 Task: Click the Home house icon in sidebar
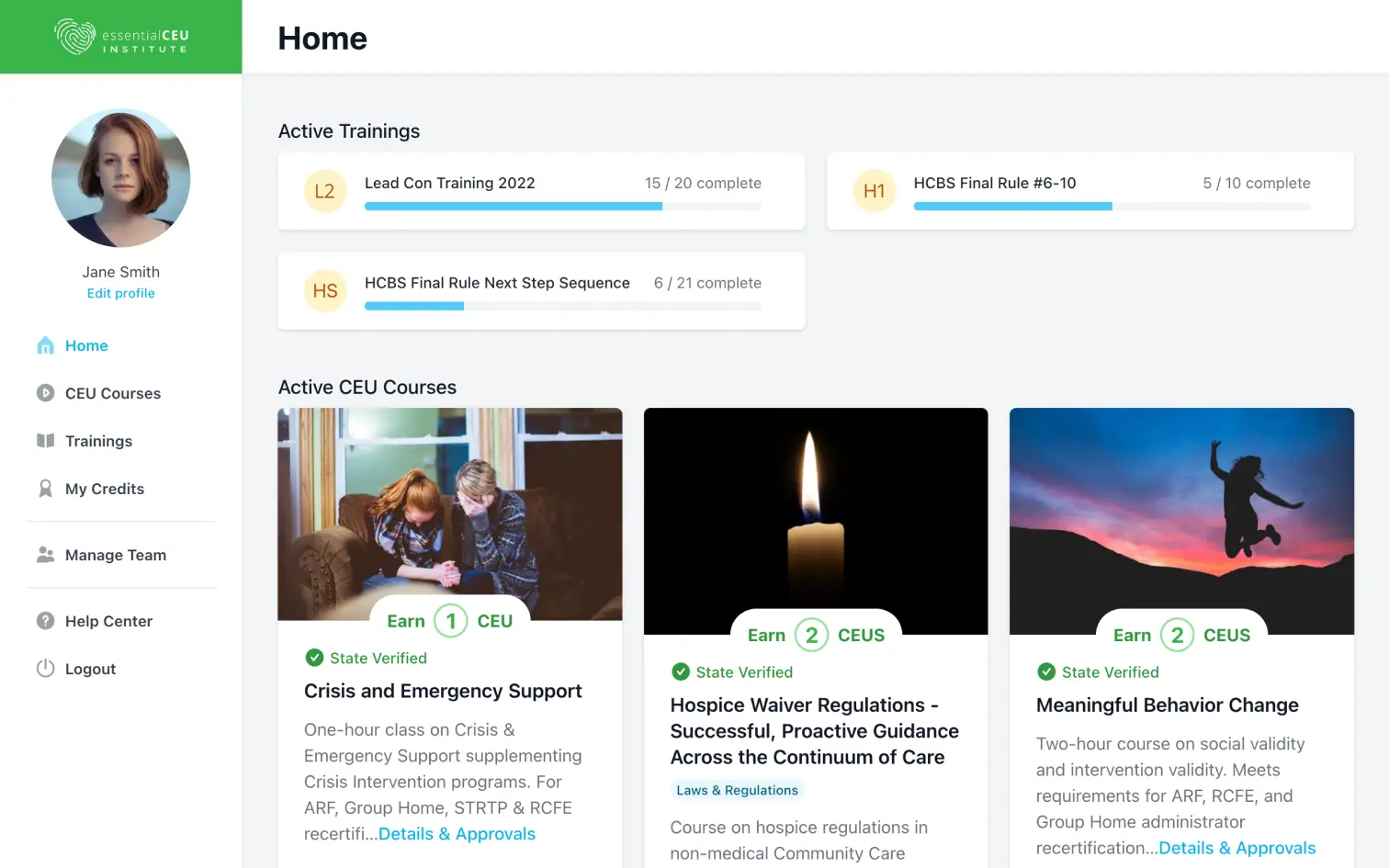pos(45,345)
